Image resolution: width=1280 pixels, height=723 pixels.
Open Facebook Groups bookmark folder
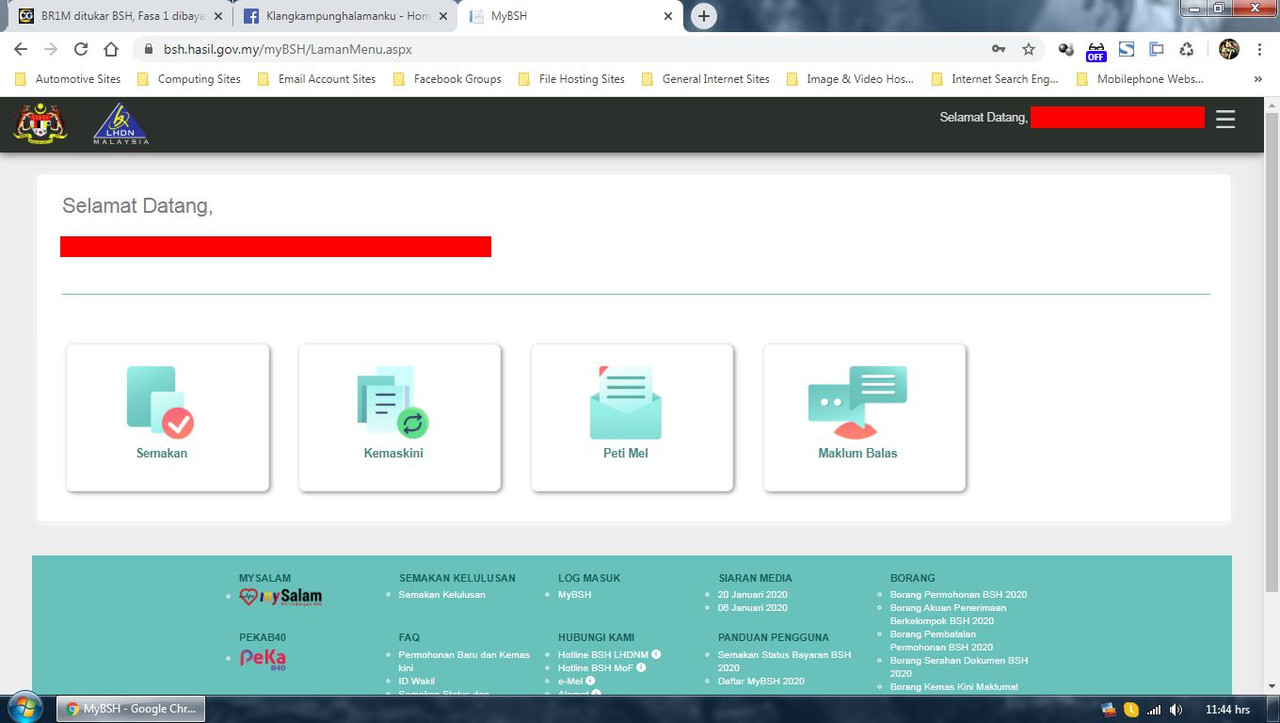[447, 79]
